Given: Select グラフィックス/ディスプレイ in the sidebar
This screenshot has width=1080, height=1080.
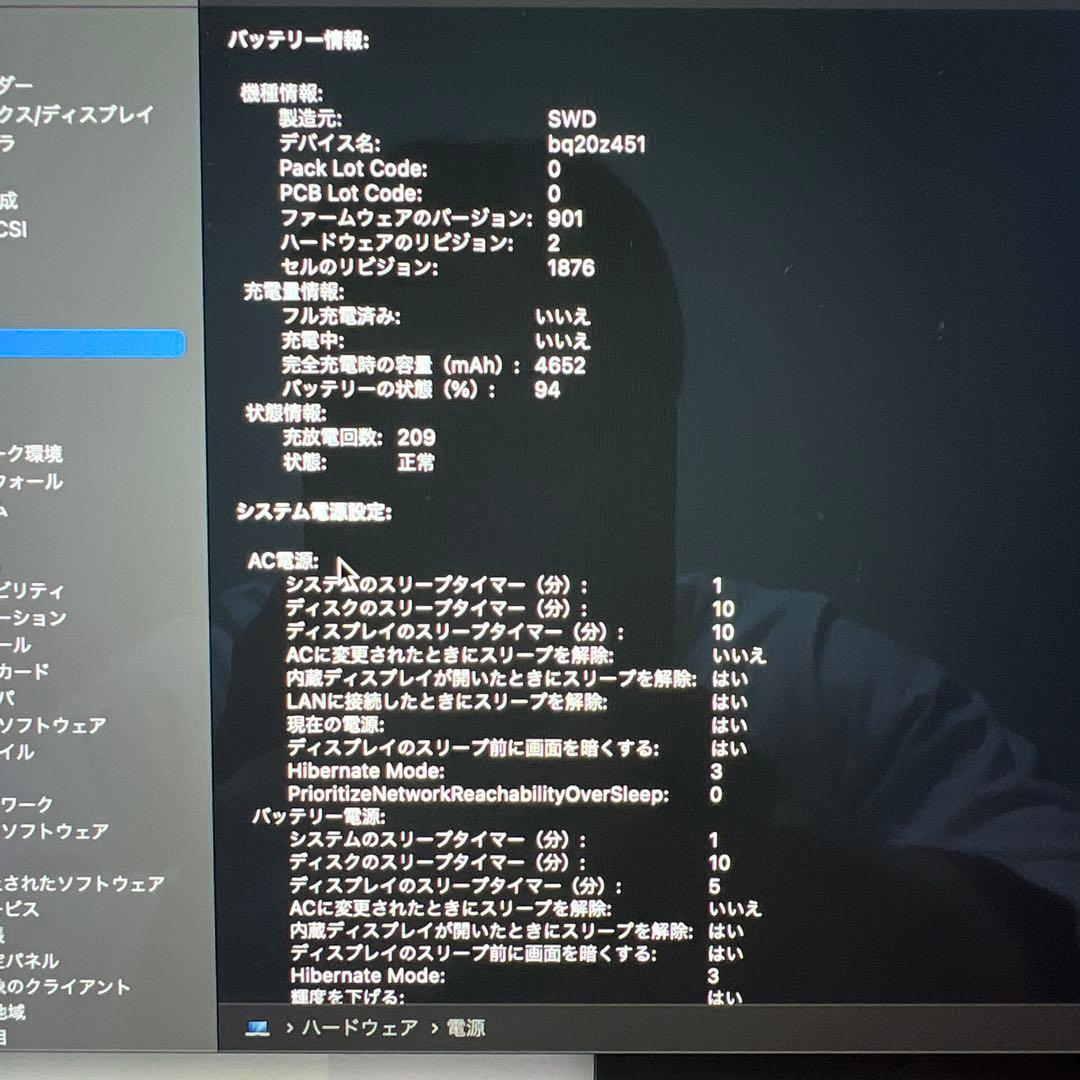Looking at the screenshot, I should point(80,113).
